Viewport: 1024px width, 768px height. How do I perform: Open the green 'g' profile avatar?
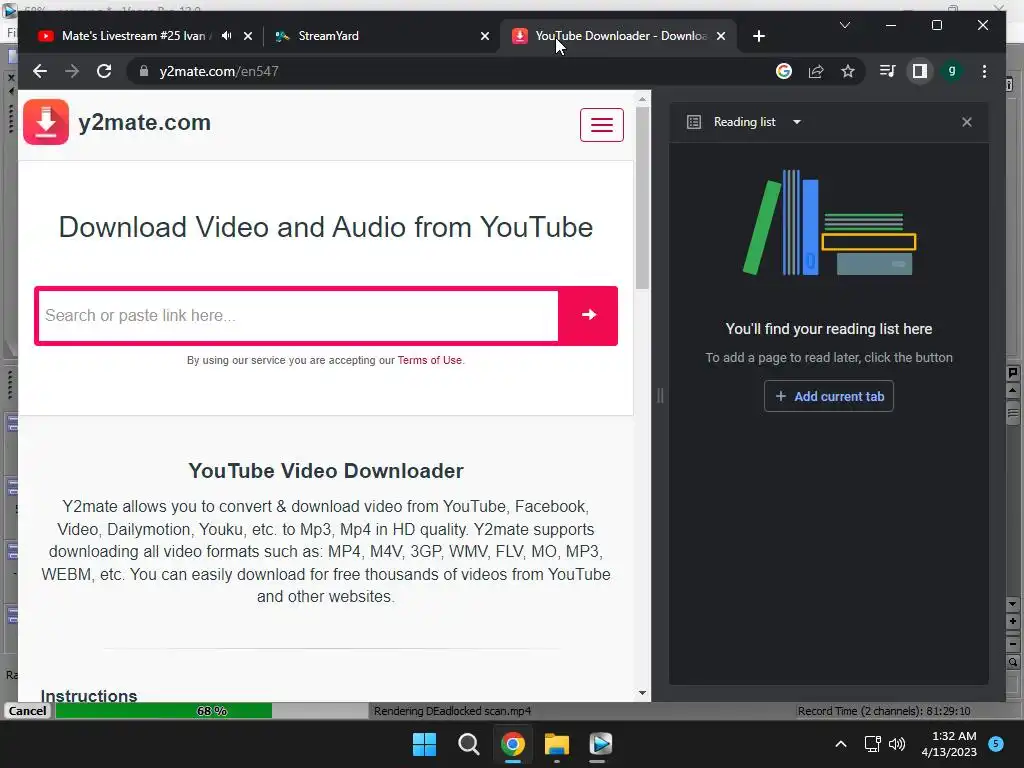(x=952, y=71)
